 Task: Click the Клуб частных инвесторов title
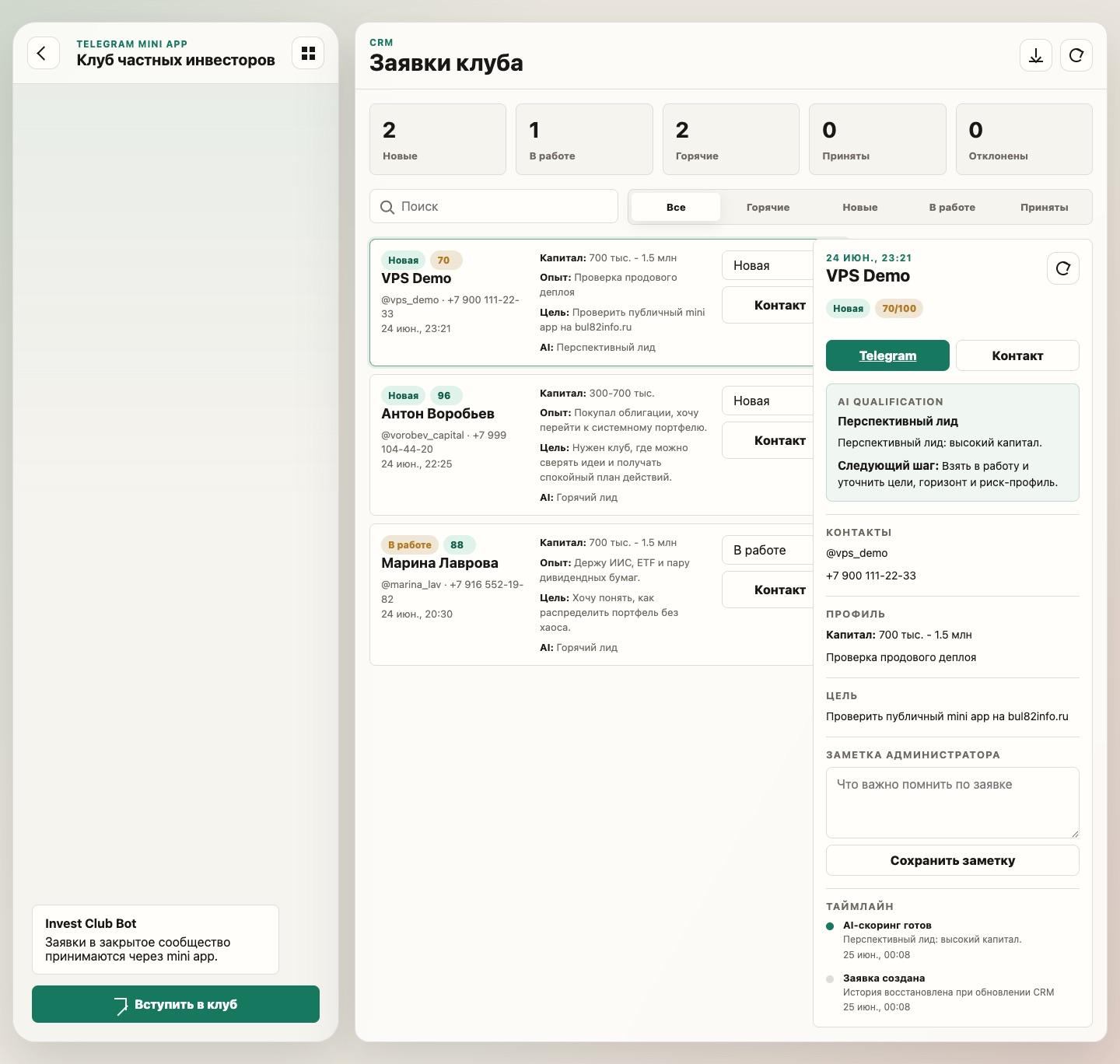(x=176, y=60)
